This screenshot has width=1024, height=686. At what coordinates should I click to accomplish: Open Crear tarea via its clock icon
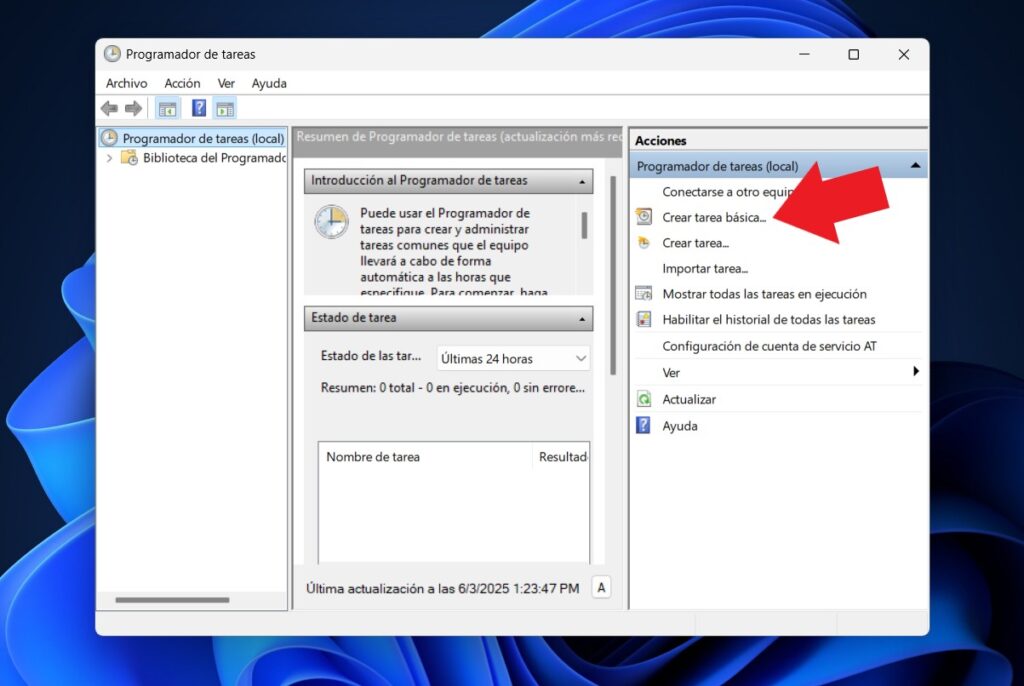[641, 242]
